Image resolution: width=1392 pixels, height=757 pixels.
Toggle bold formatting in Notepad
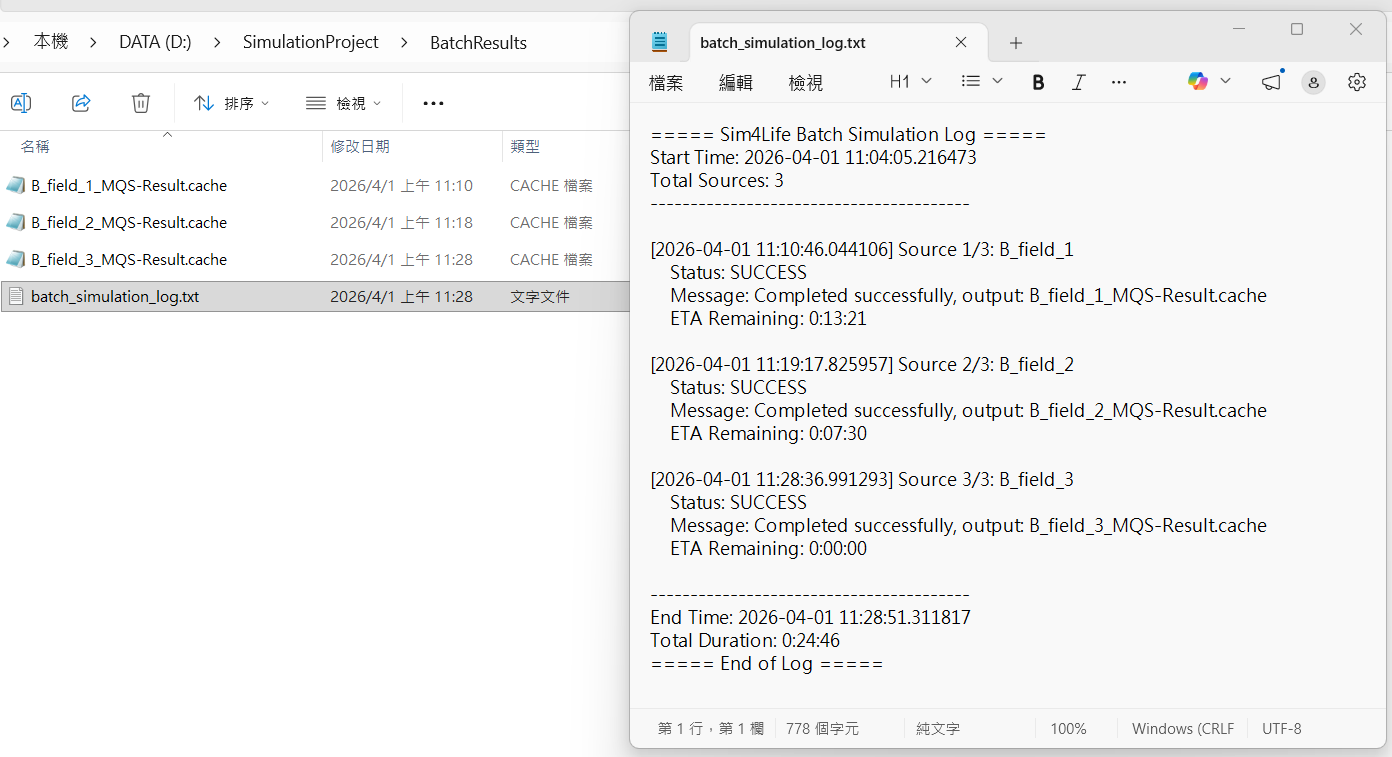pyautogui.click(x=1038, y=82)
